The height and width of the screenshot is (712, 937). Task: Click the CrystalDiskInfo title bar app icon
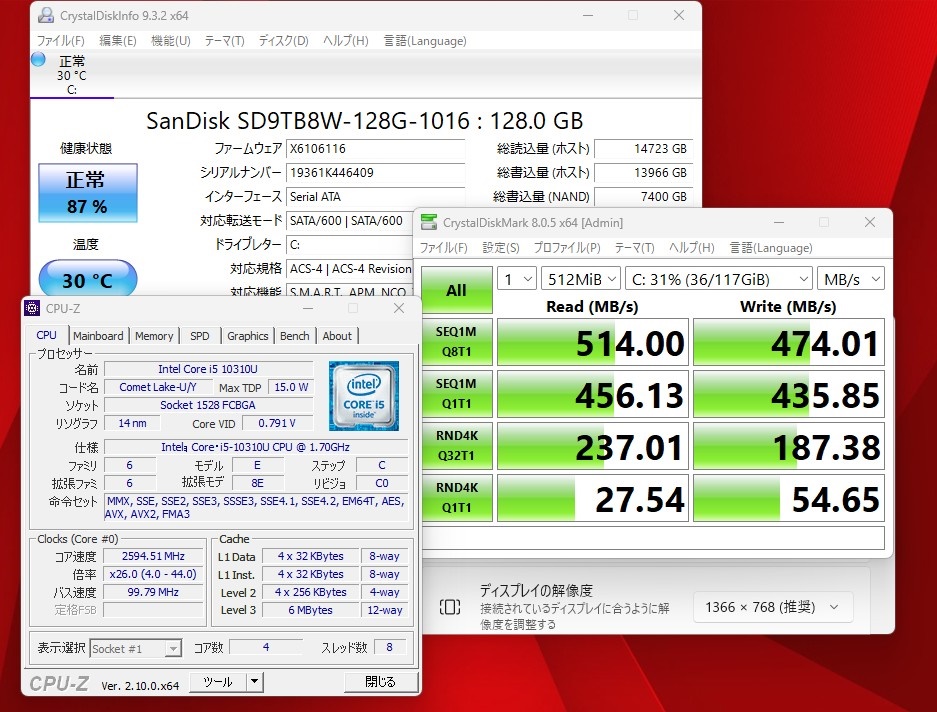(46, 15)
